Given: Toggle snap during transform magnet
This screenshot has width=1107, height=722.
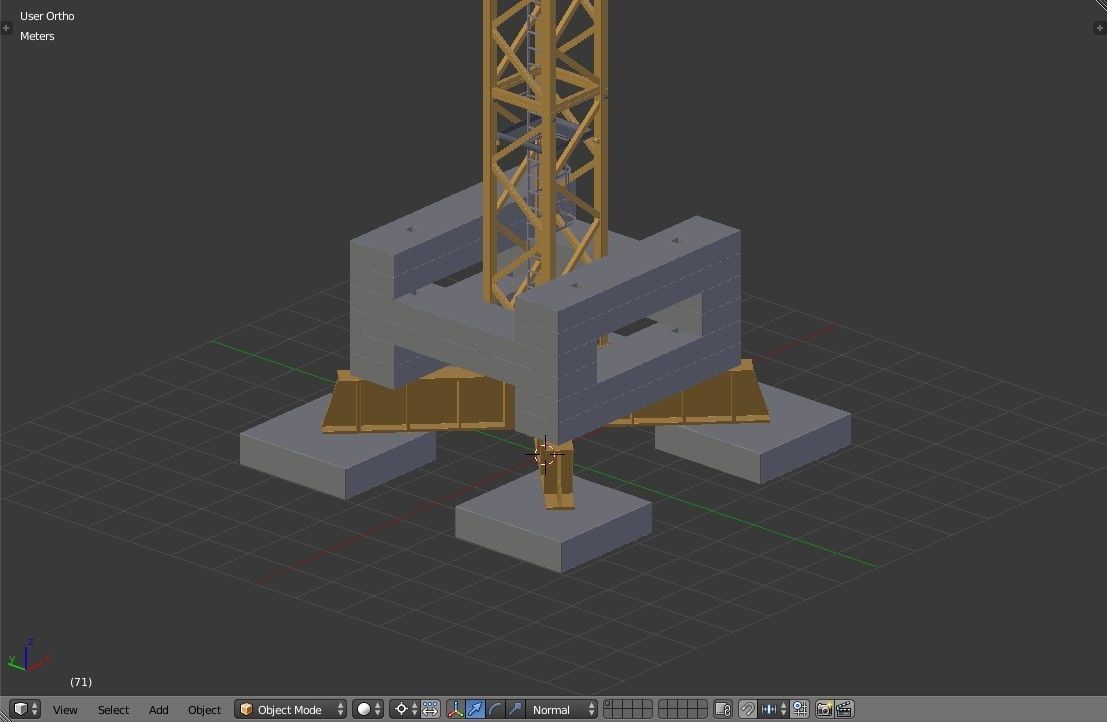Looking at the screenshot, I should (x=747, y=709).
